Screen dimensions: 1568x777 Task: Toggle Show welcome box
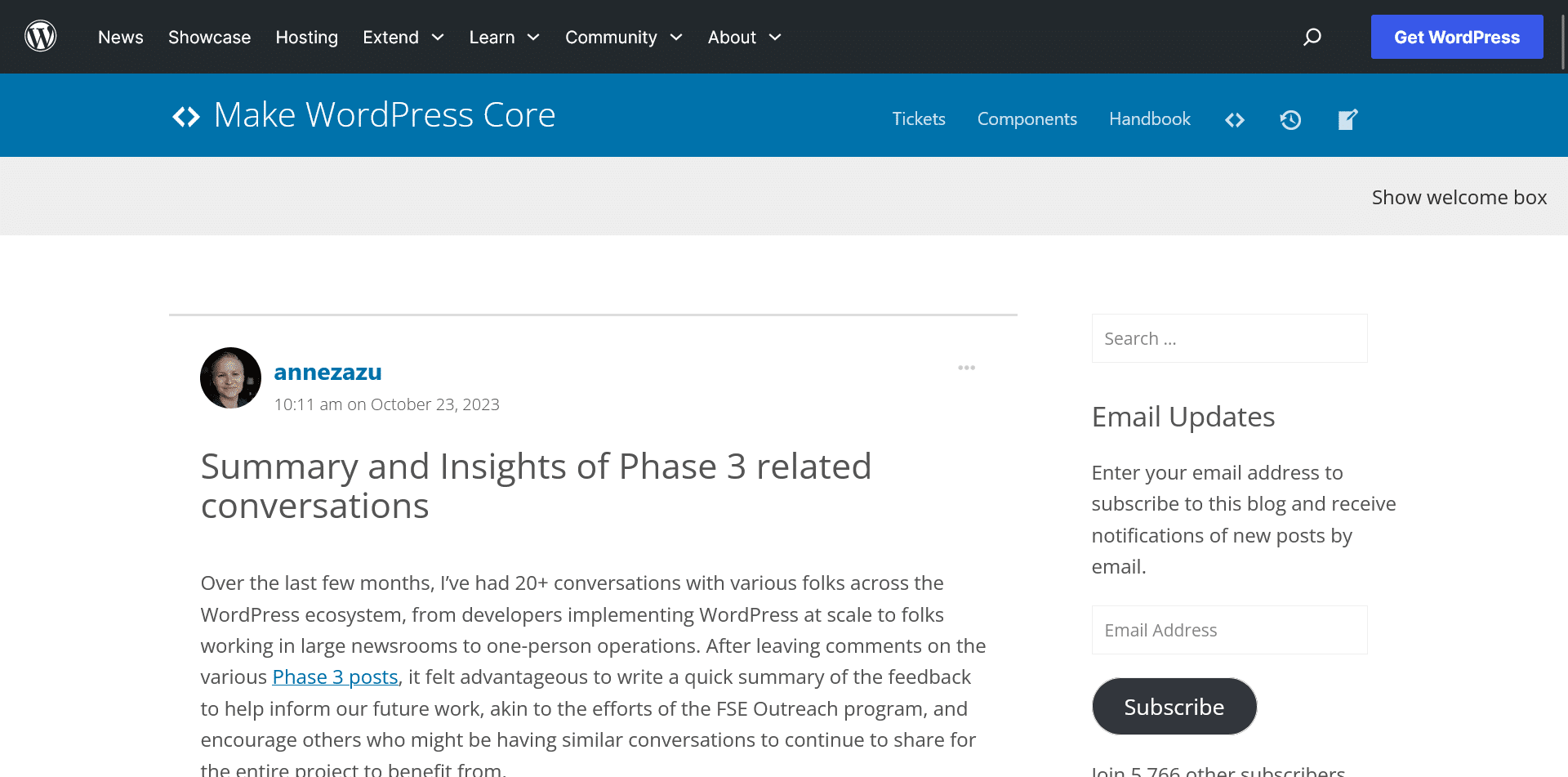1459,198
